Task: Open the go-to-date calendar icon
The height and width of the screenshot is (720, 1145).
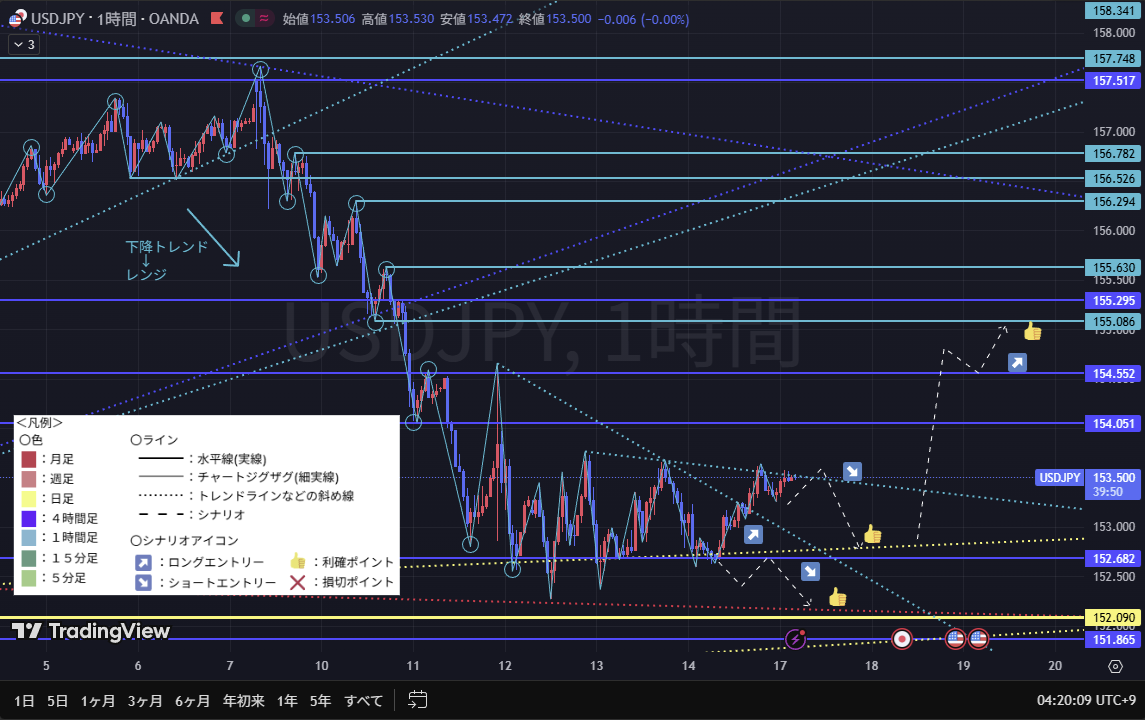Action: pyautogui.click(x=418, y=700)
